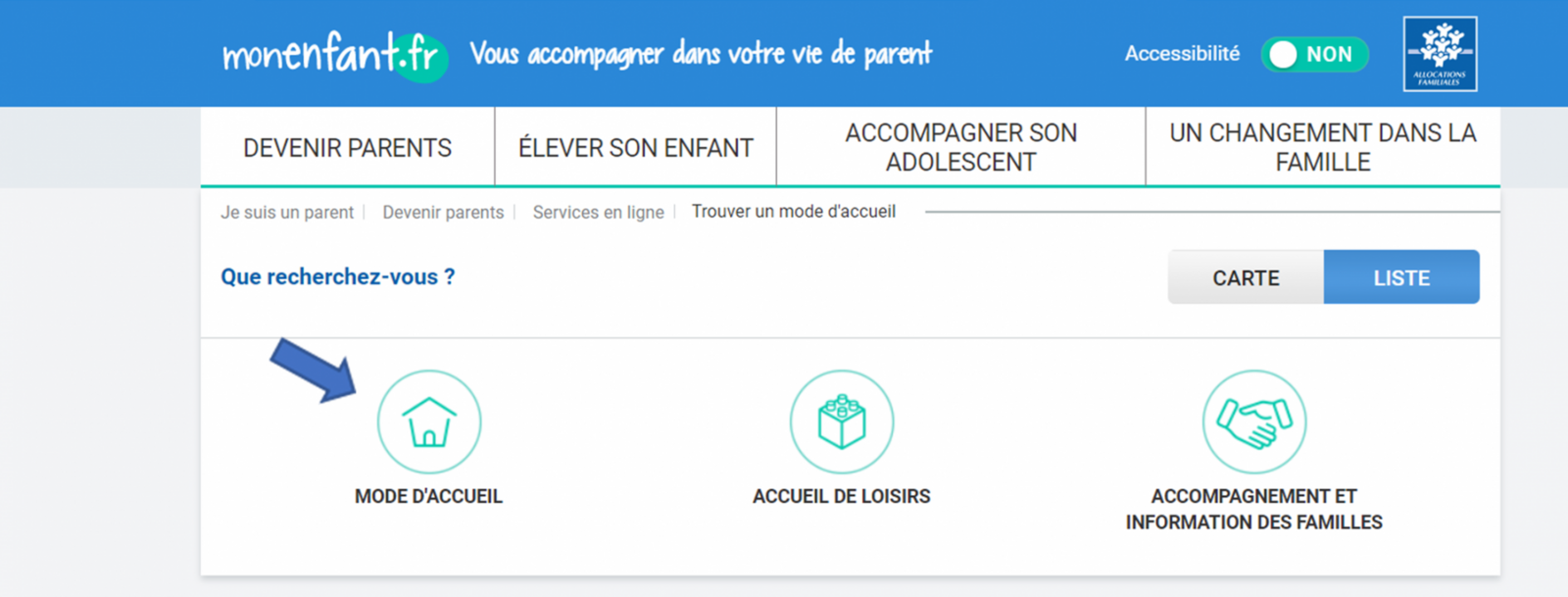
Task: Open the DEVENIR PARENTS menu
Action: [x=348, y=147]
